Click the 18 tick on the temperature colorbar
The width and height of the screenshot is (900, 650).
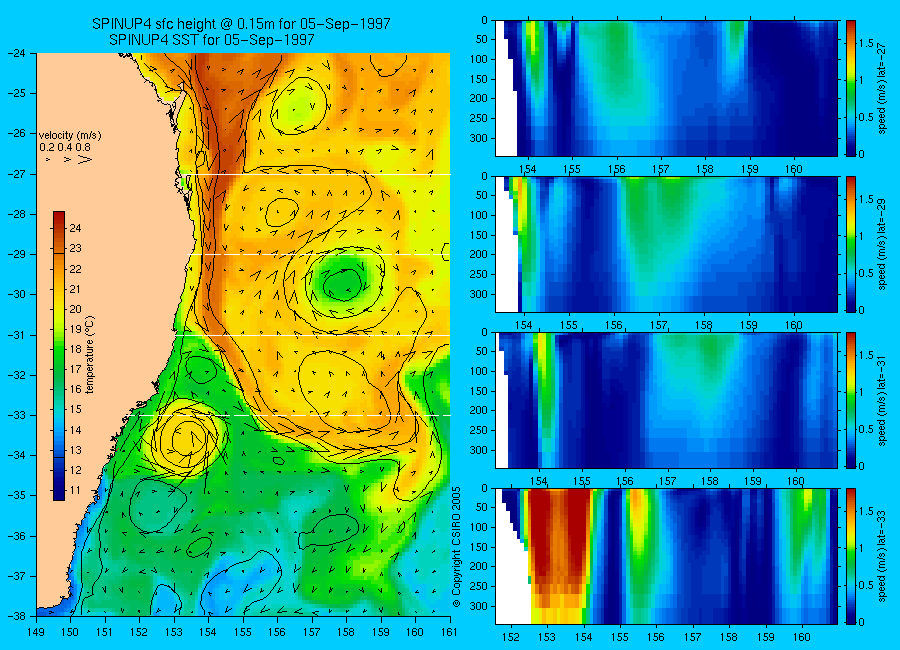pos(75,350)
